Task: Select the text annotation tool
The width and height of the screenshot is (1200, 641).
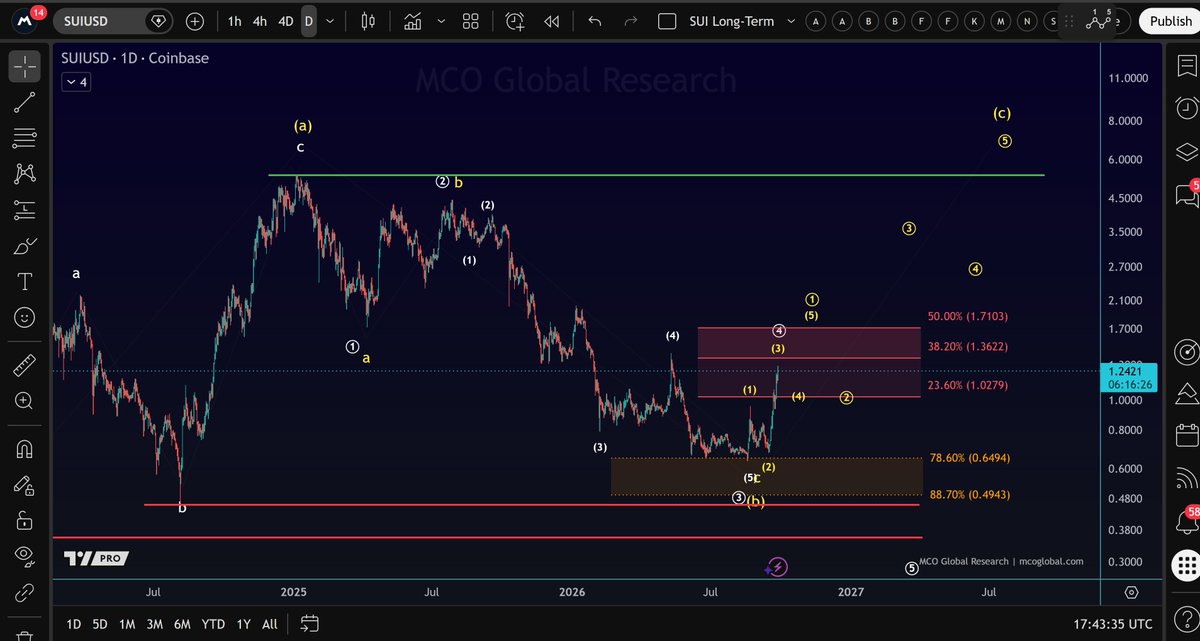Action: point(25,281)
